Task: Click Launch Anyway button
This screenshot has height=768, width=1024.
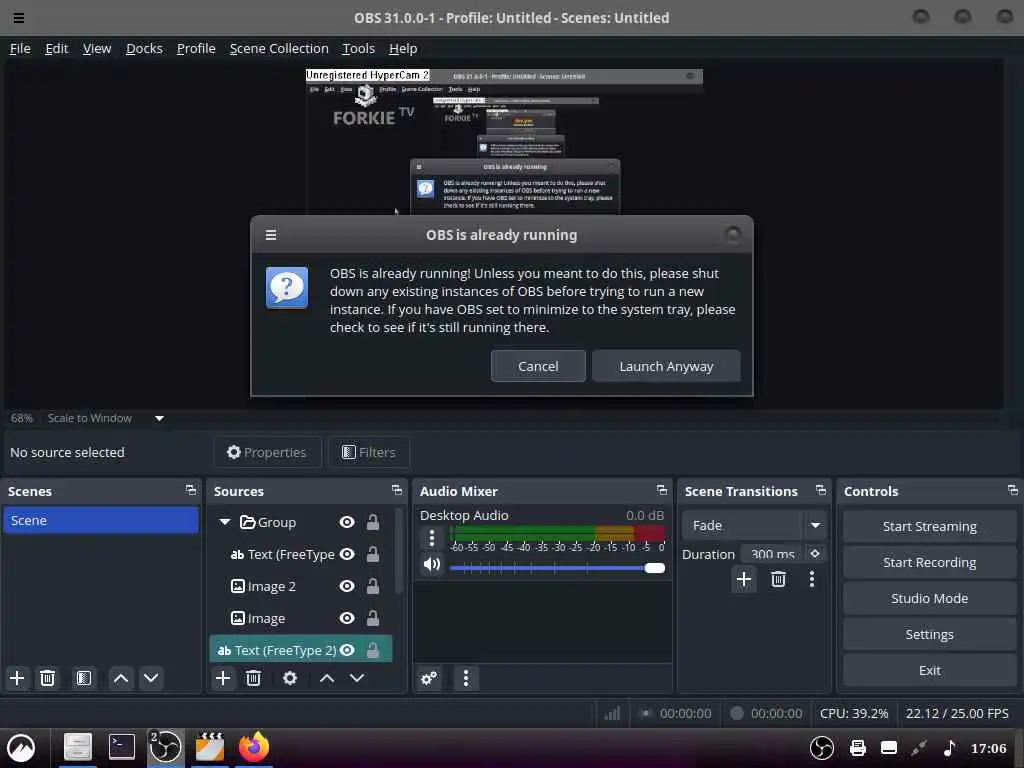Action: (666, 366)
